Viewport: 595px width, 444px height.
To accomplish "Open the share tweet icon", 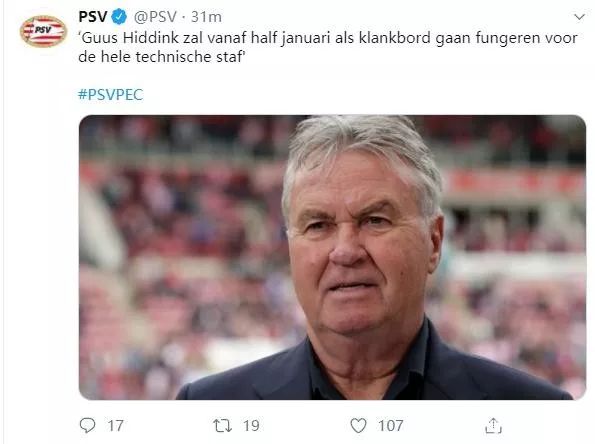I will tap(493, 425).
